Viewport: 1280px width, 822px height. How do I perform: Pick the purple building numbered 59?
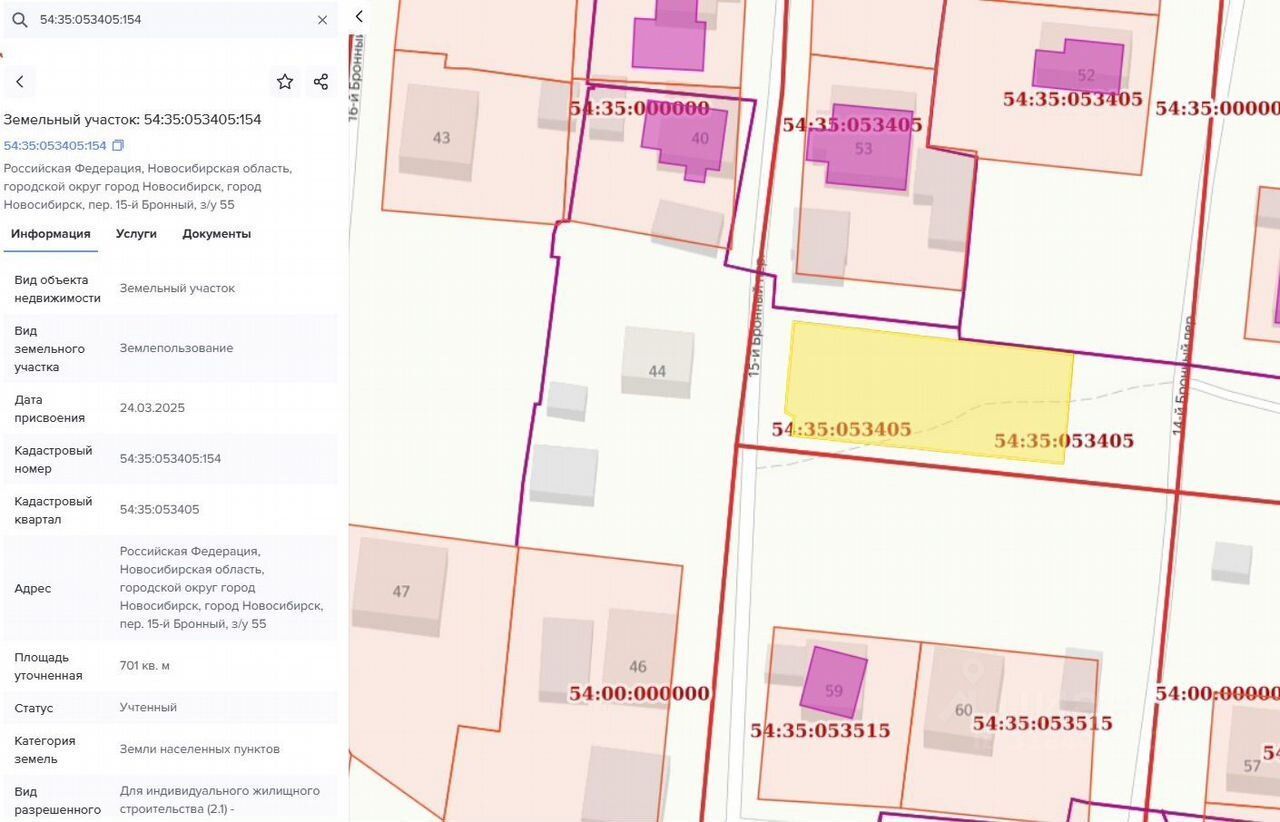(834, 682)
